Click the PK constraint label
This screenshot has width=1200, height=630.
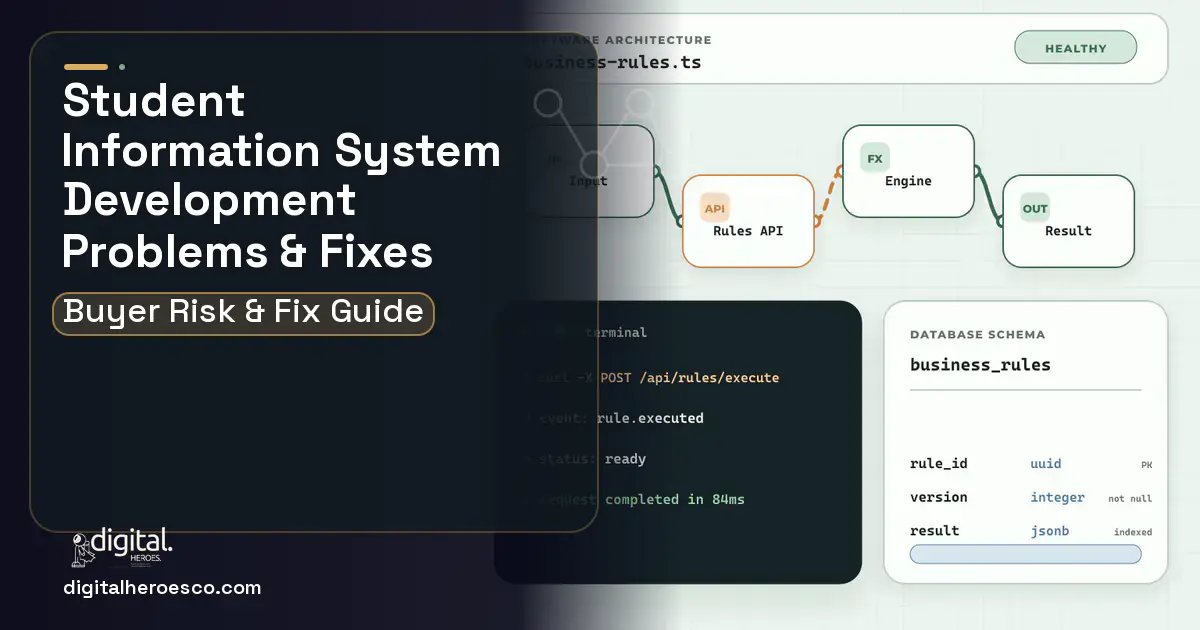(1146, 465)
